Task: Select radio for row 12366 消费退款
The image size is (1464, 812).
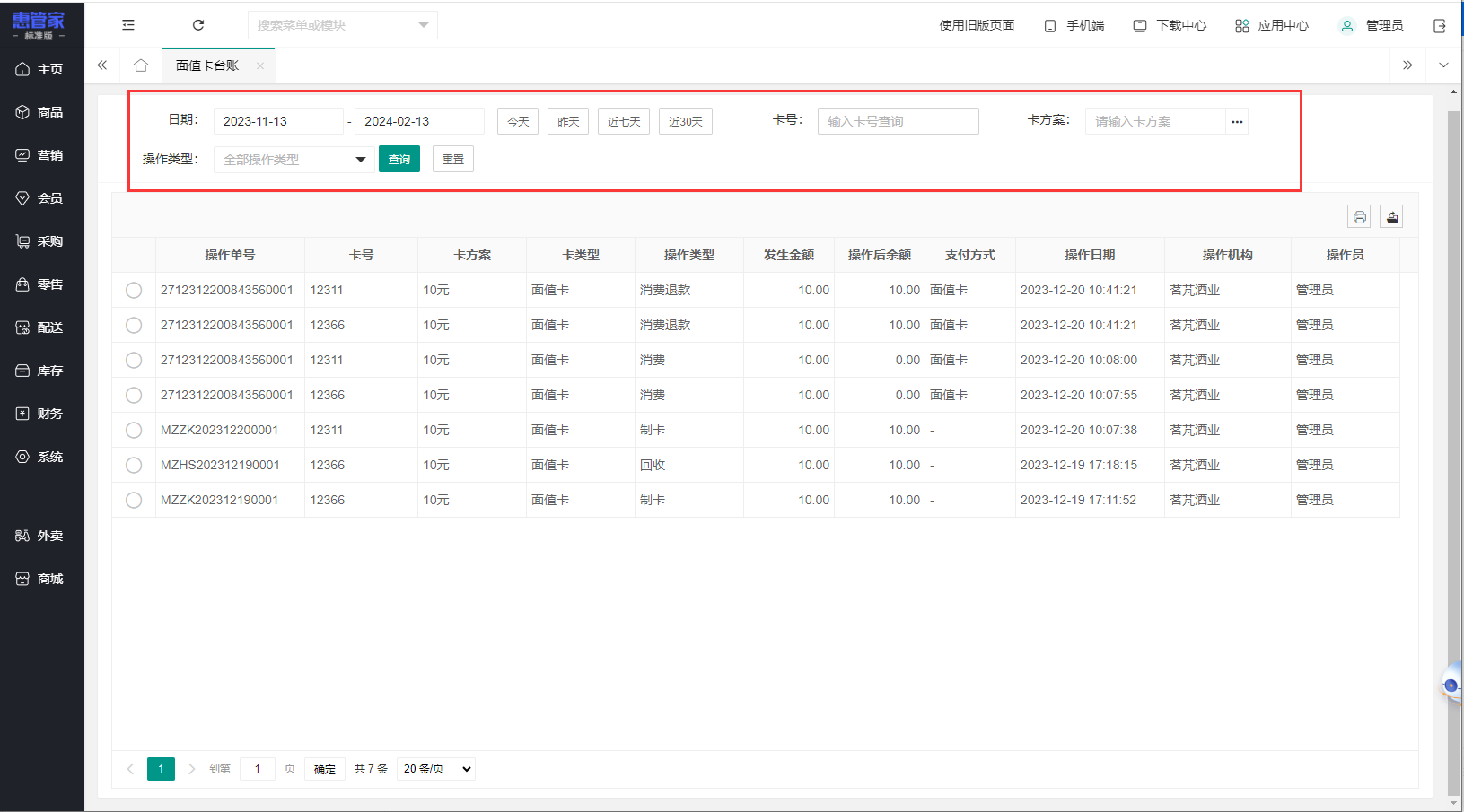Action: point(134,325)
